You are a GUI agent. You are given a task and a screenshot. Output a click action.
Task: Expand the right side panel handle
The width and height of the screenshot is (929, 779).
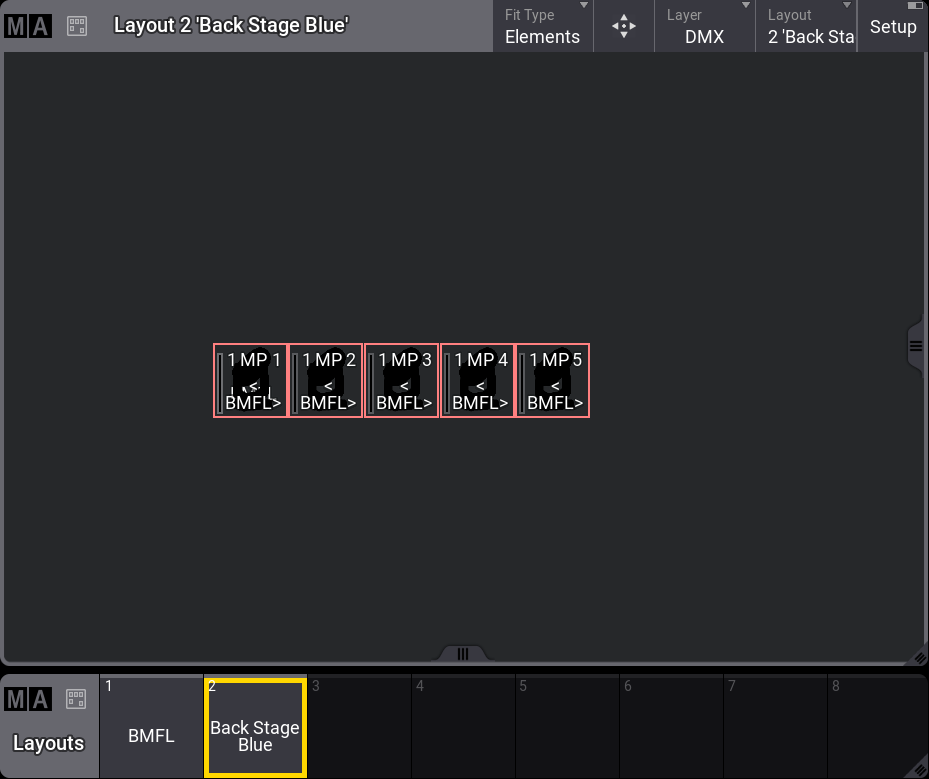[916, 347]
